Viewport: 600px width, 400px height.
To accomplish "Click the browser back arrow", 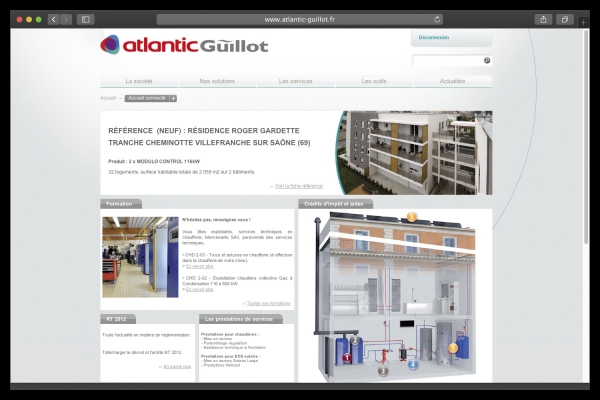I will (54, 19).
